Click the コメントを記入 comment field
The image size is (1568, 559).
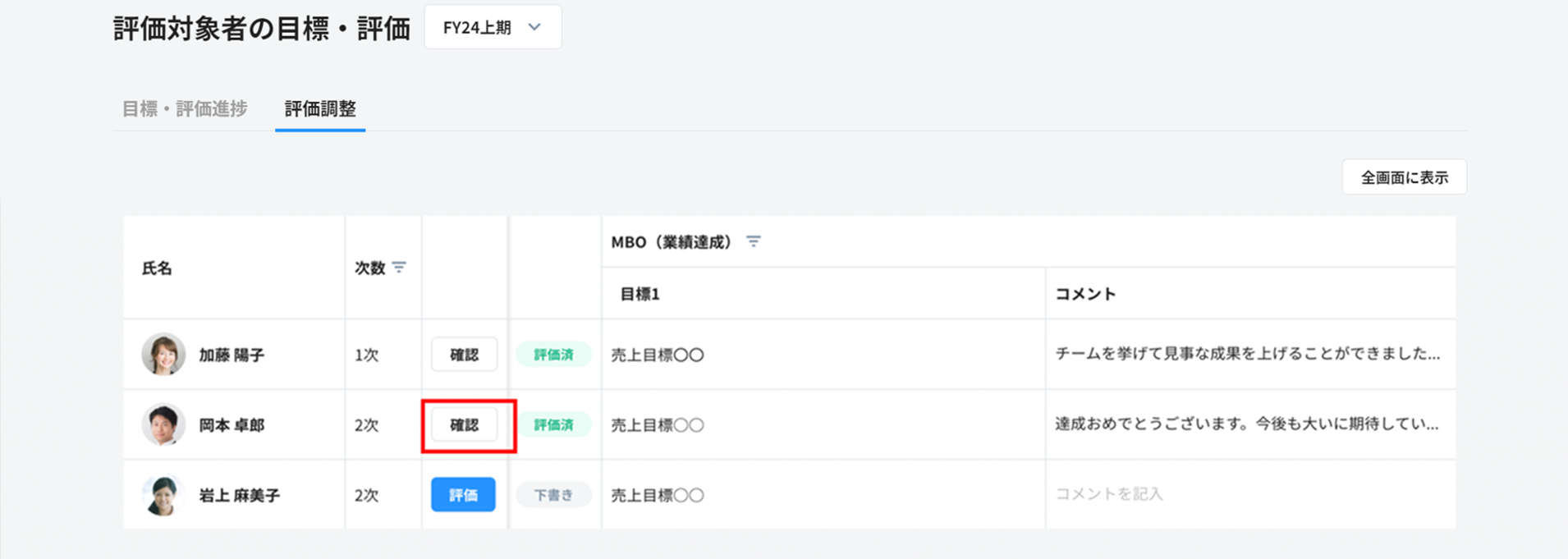(1109, 494)
